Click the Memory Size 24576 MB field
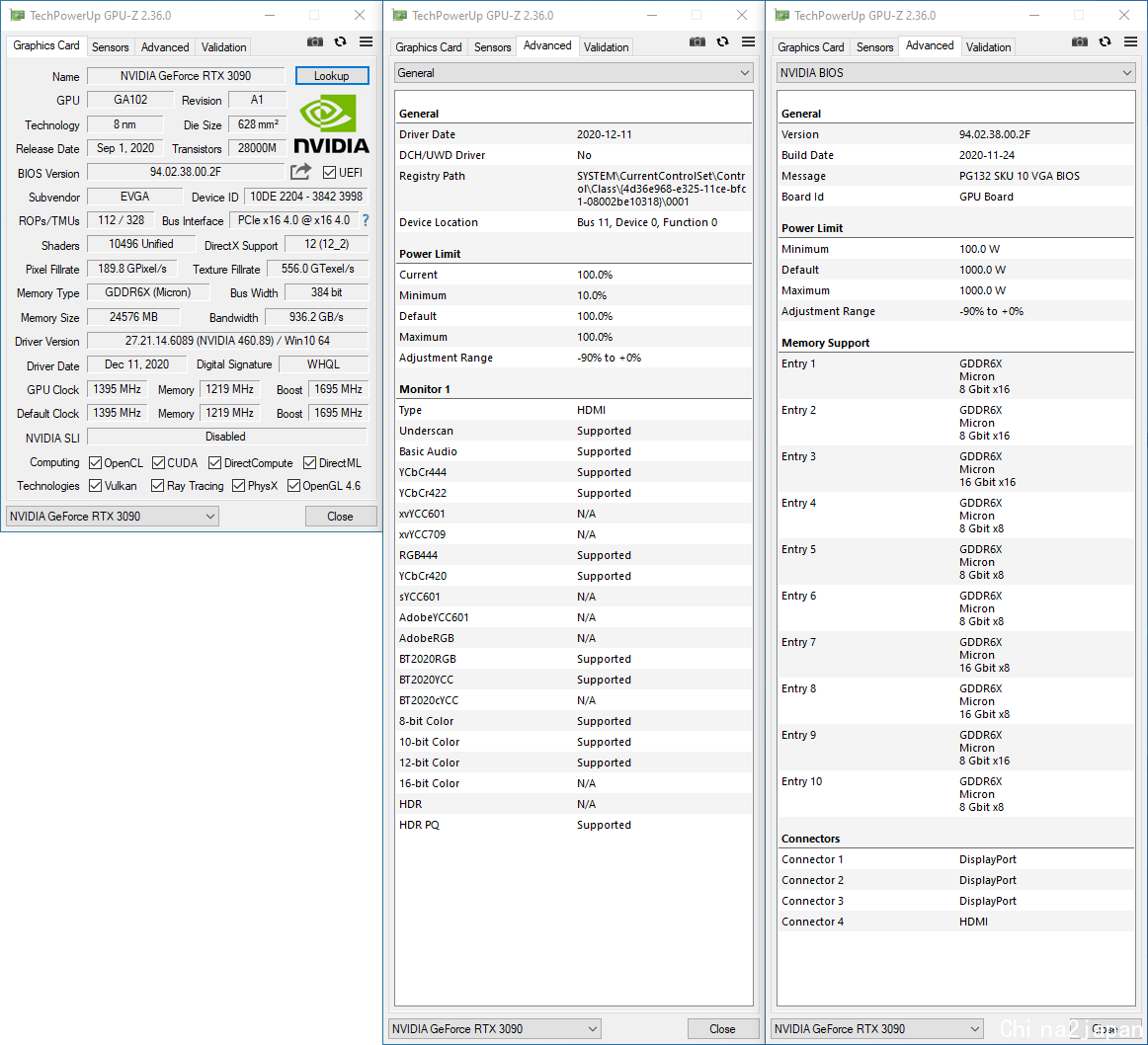 pyautogui.click(x=134, y=317)
